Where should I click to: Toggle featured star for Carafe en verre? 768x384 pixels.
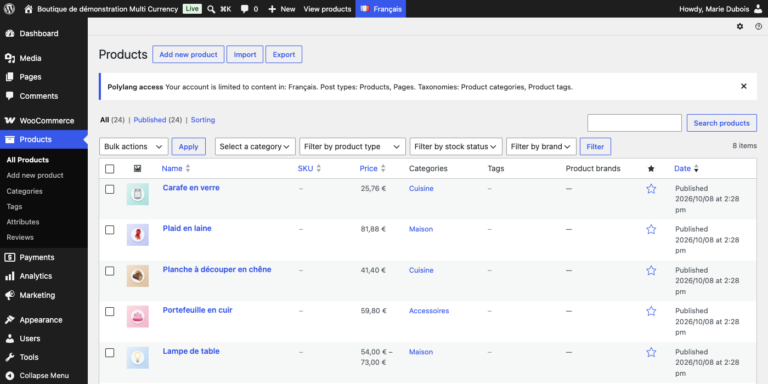pyautogui.click(x=651, y=189)
